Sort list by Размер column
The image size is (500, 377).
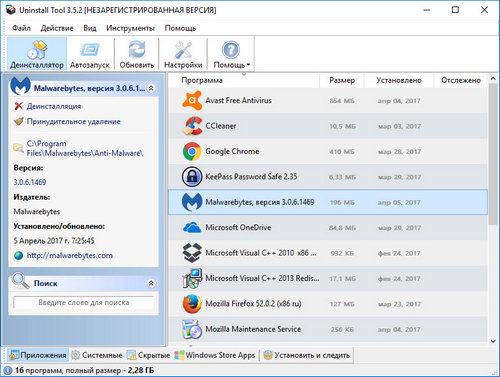point(342,80)
